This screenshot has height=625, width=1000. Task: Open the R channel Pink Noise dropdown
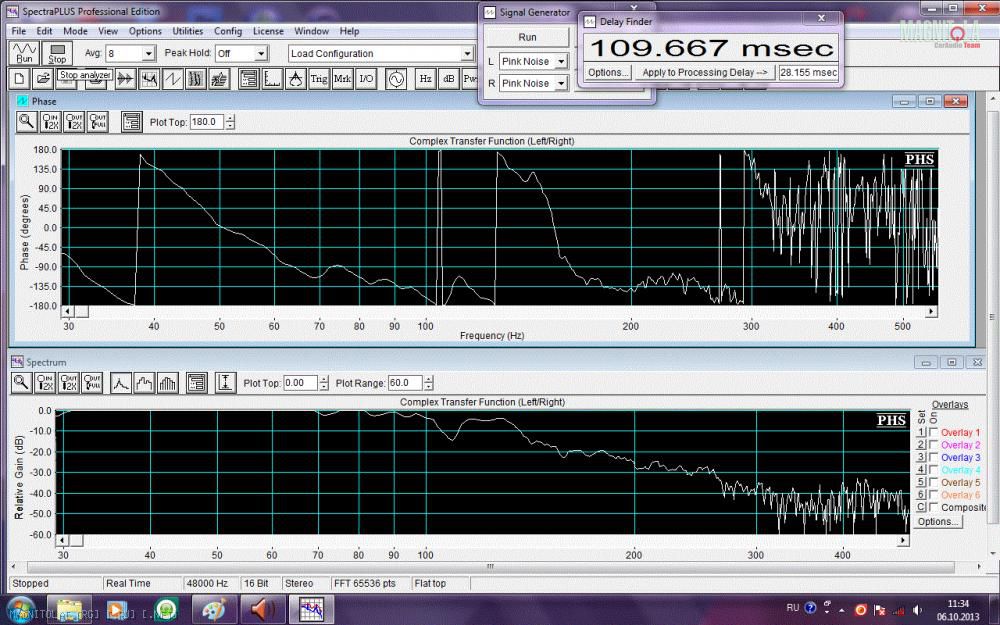pyautogui.click(x=561, y=84)
